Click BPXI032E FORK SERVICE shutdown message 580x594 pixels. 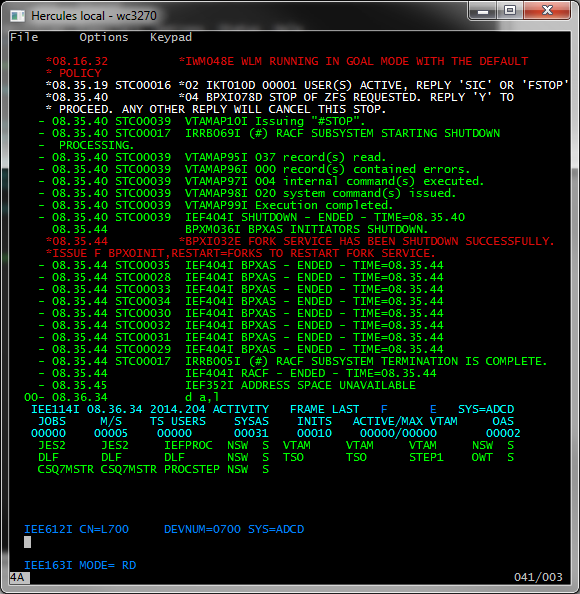tap(300, 241)
